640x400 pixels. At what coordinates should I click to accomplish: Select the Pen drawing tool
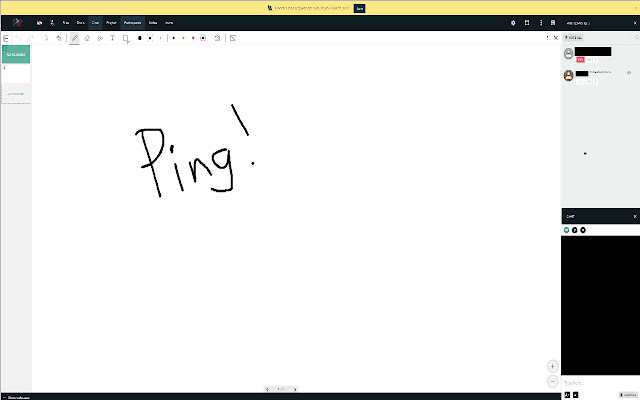coord(75,38)
